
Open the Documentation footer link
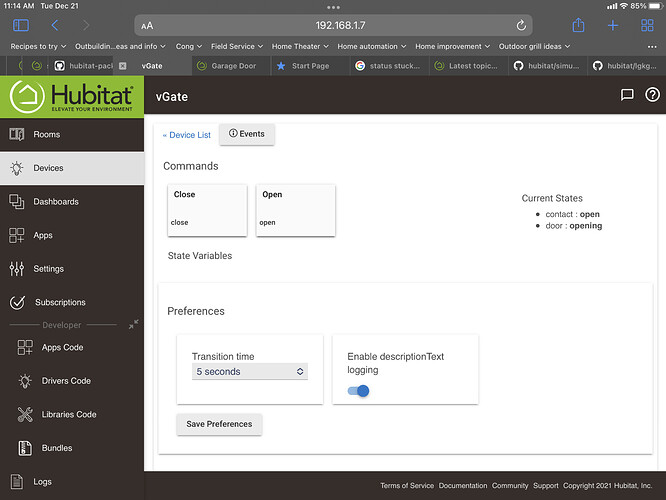coord(463,486)
